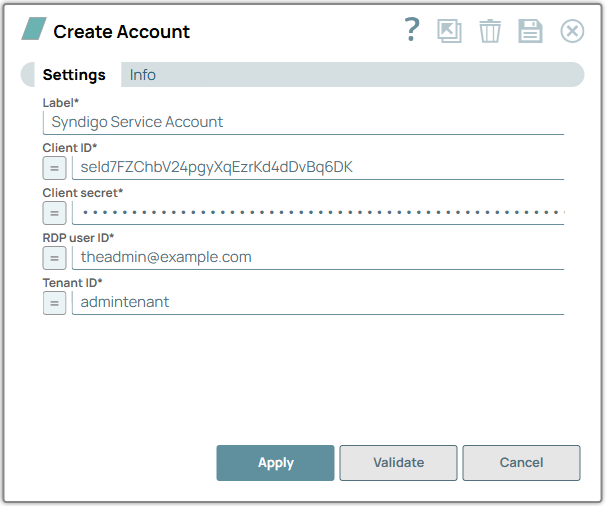
Task: Switch to the Info tab
Action: (143, 75)
